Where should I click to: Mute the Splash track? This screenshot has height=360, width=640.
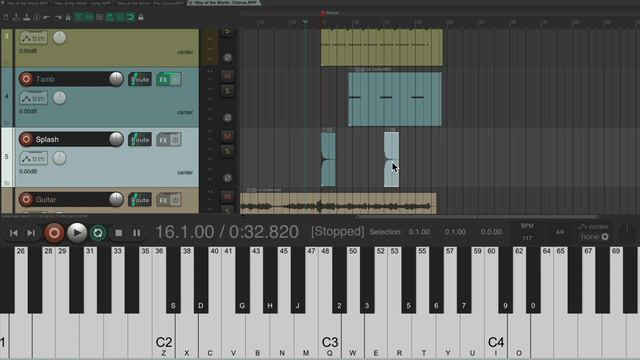click(x=227, y=136)
